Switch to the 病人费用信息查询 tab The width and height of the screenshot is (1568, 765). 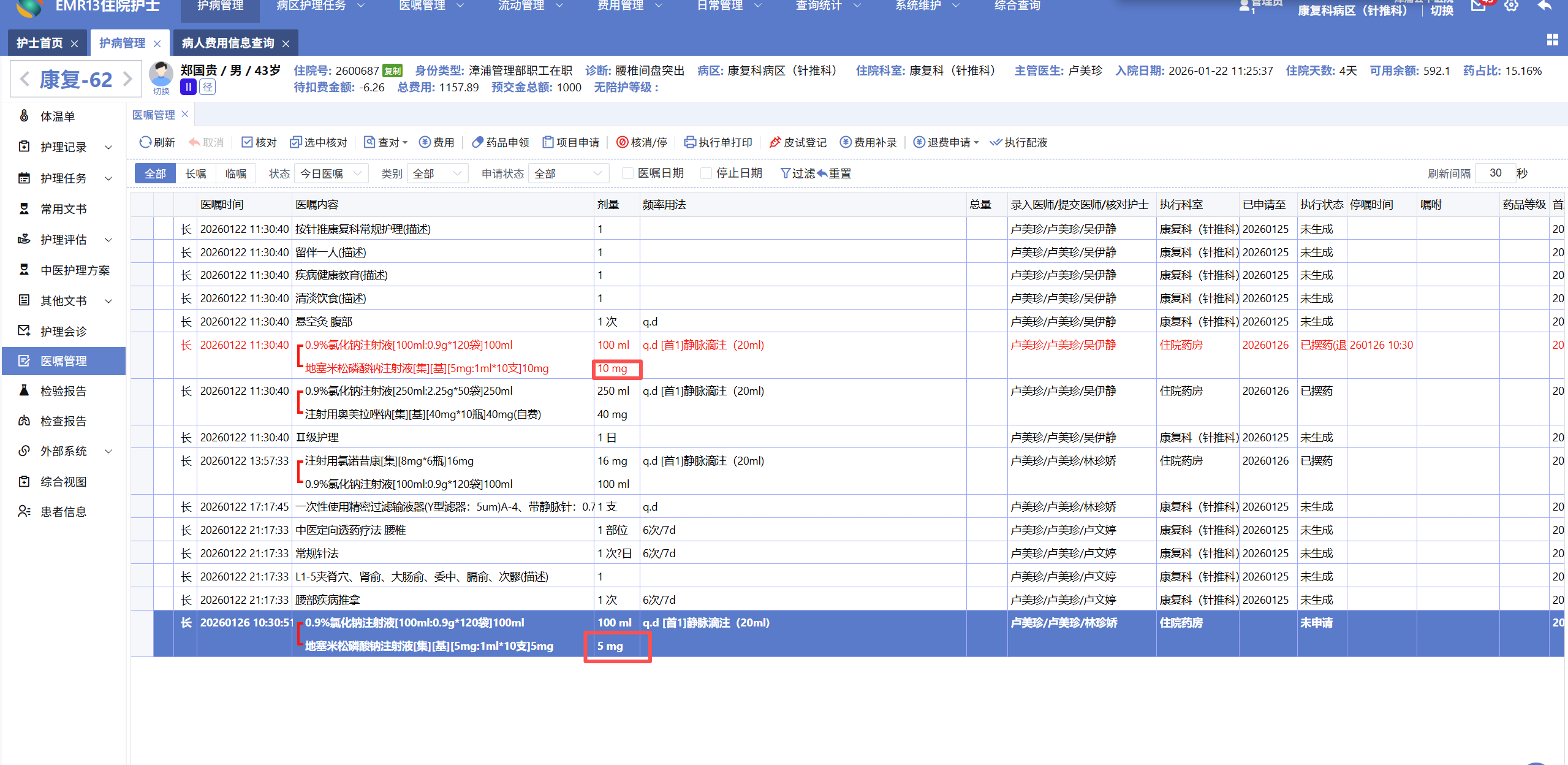227,43
